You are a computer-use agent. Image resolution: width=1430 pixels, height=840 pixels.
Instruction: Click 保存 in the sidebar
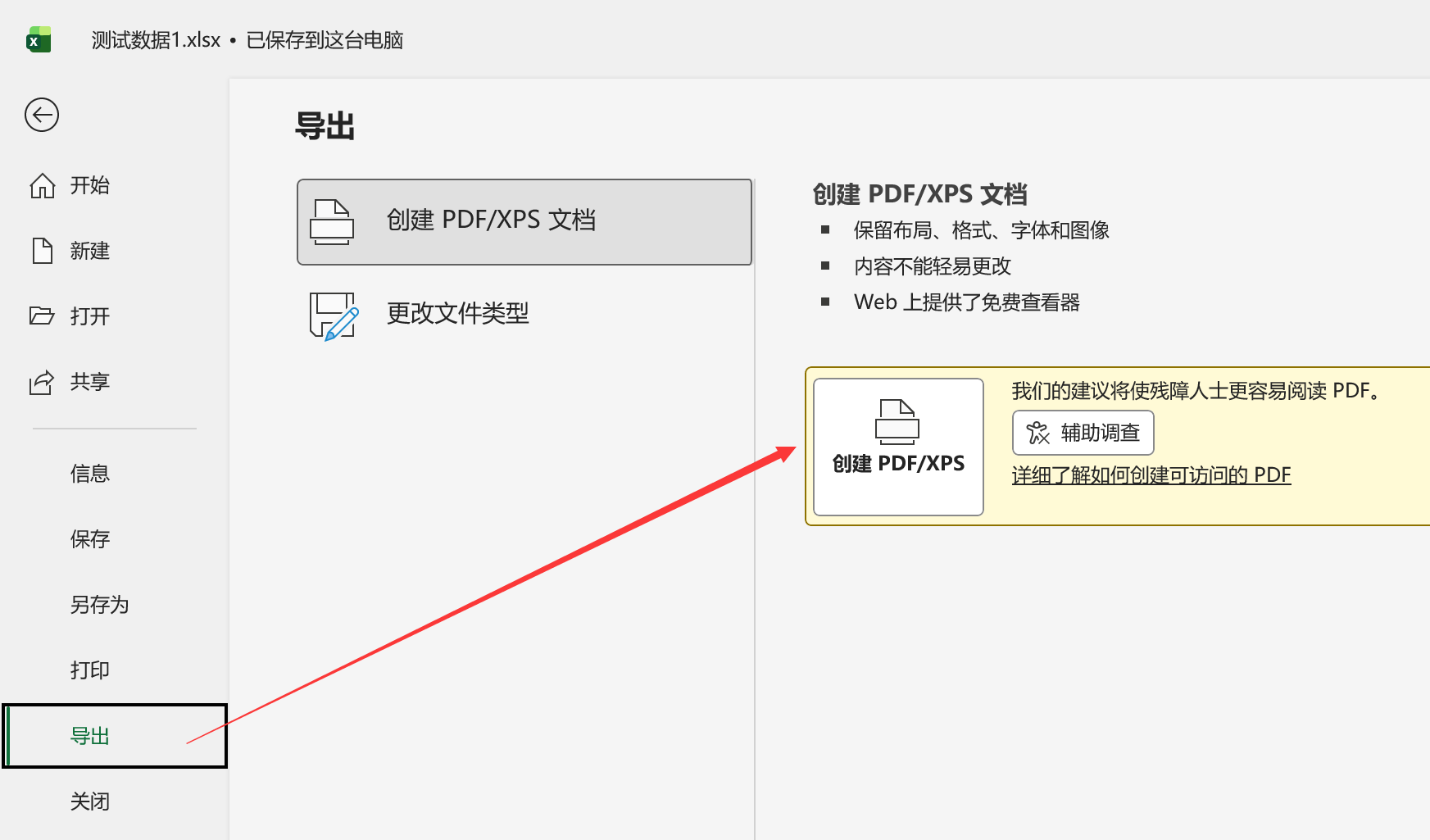pyautogui.click(x=89, y=539)
